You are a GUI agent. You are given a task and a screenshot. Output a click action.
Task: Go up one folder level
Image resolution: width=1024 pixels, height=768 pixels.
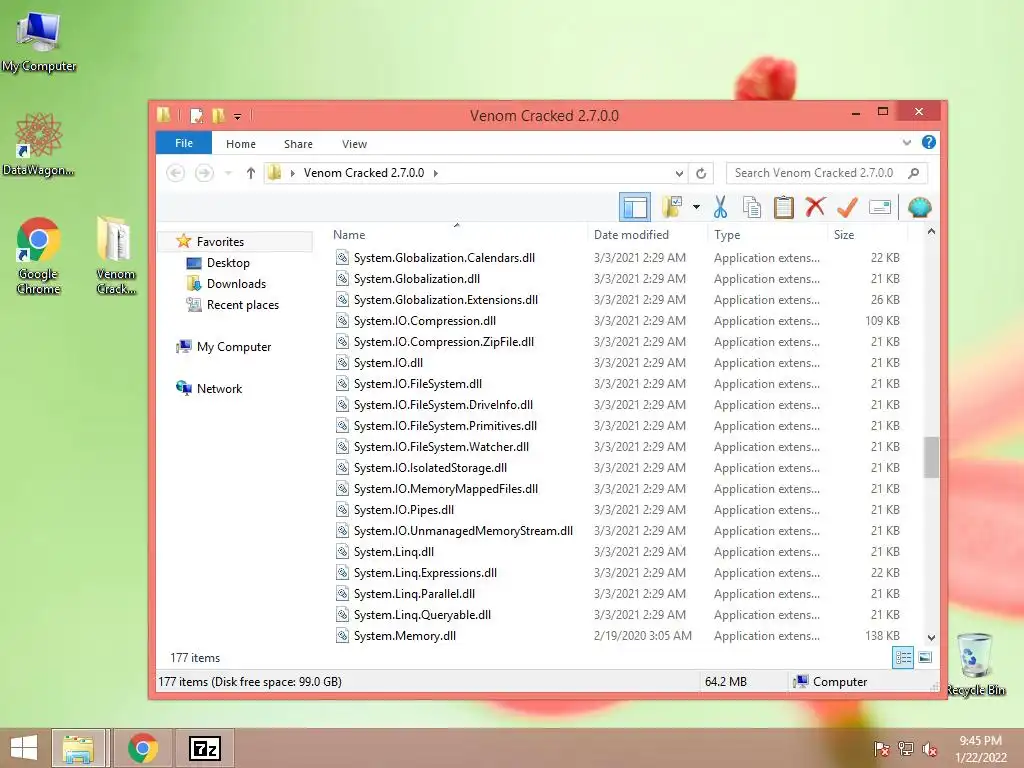point(251,173)
